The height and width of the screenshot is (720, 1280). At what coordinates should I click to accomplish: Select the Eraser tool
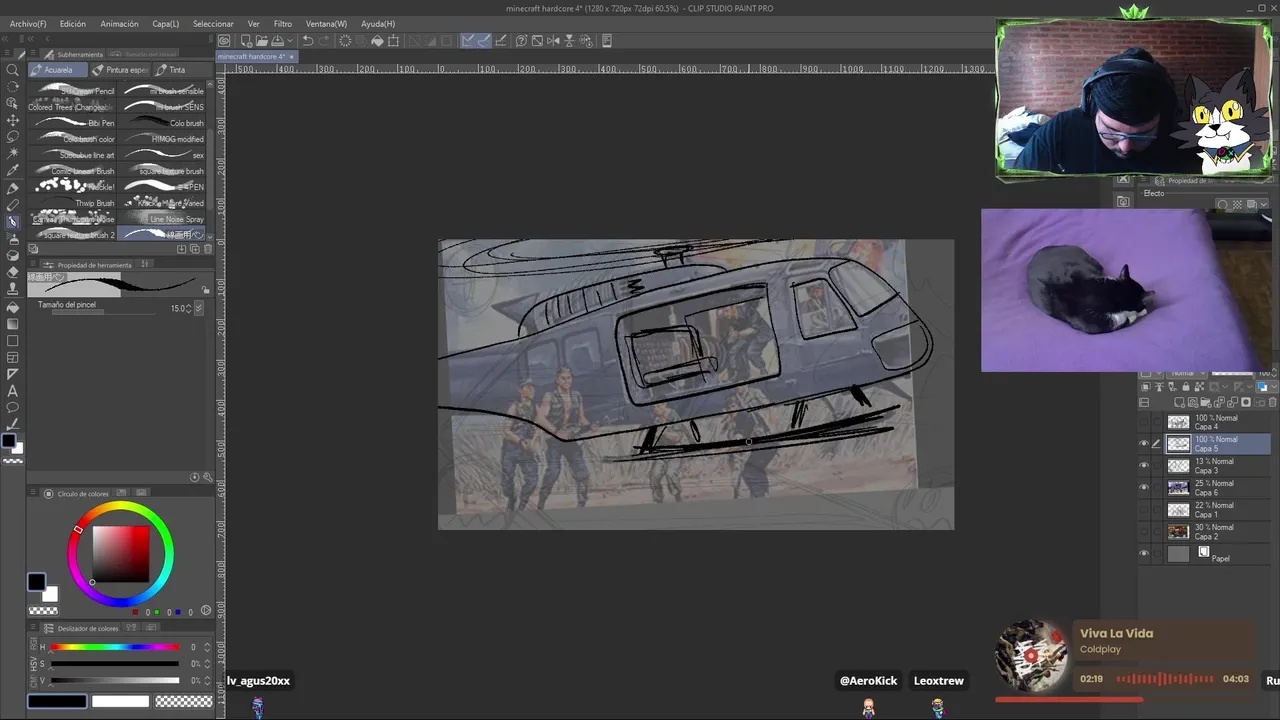13,272
